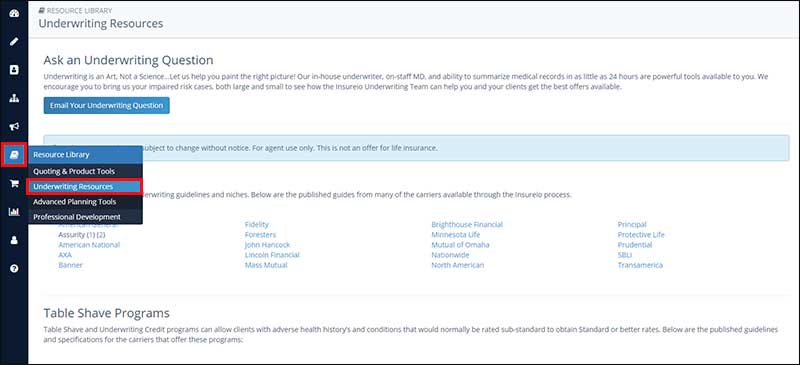
Task: Open the Transamerica underwriting guide link
Action: pyautogui.click(x=640, y=265)
